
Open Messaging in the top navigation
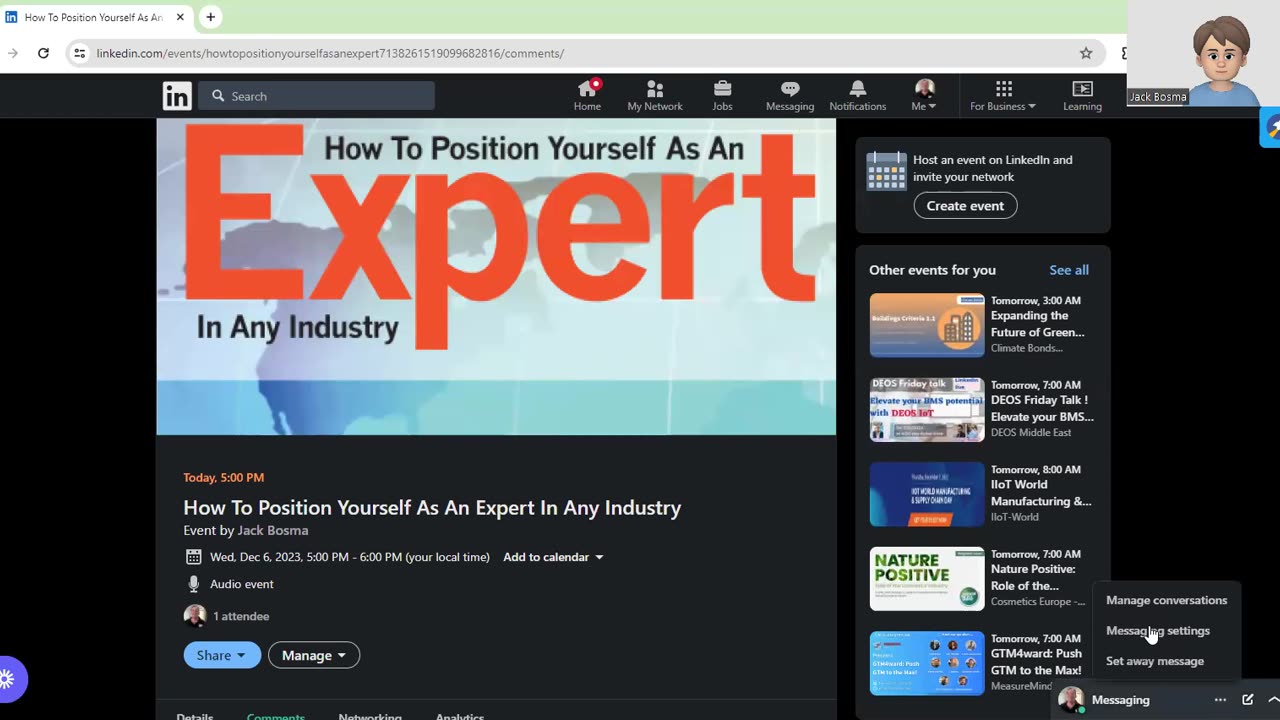[790, 96]
